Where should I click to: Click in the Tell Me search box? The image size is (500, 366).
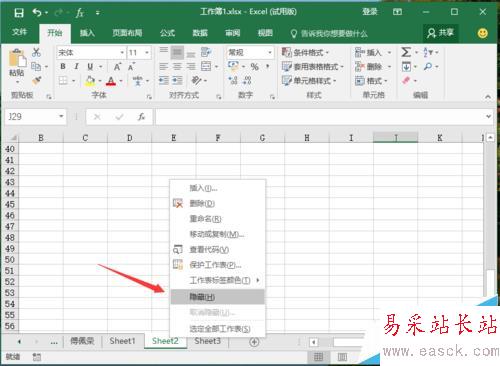pyautogui.click(x=329, y=33)
